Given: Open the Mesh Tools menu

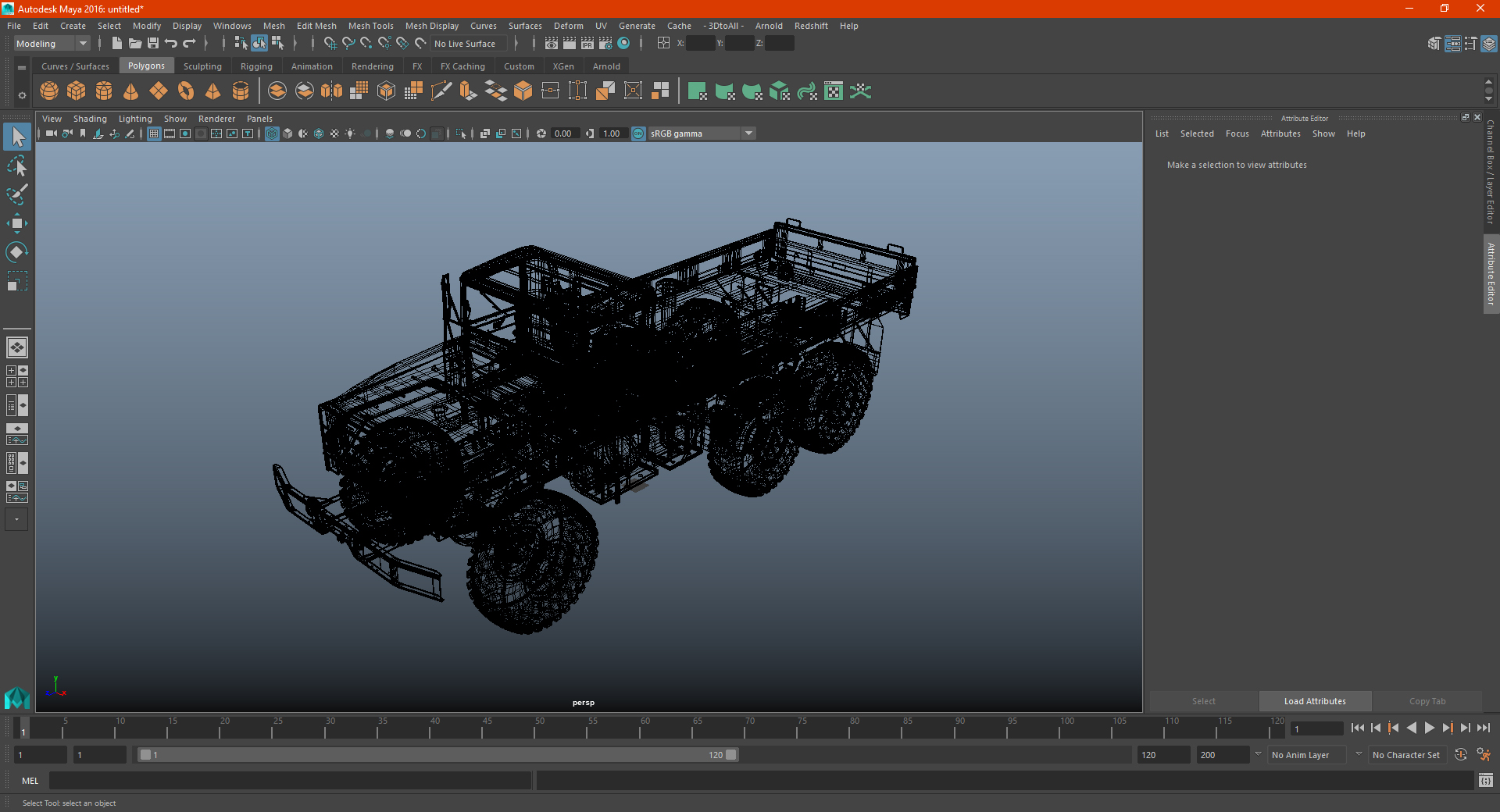Looking at the screenshot, I should point(370,26).
